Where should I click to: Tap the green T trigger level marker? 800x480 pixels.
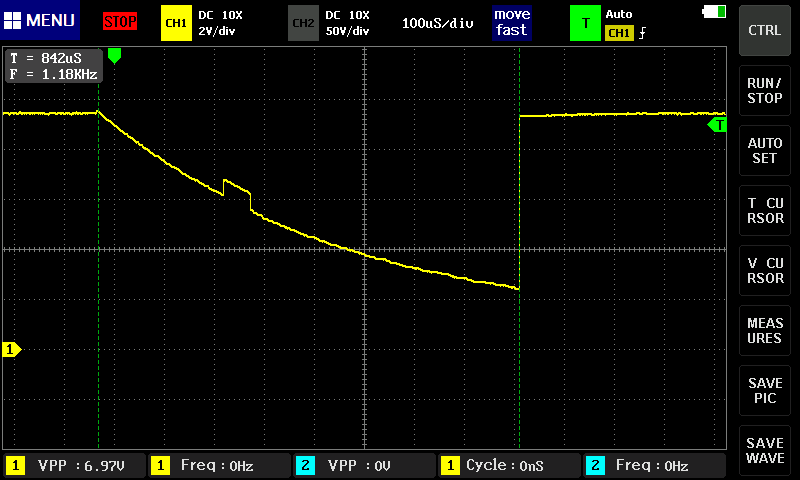(717, 125)
